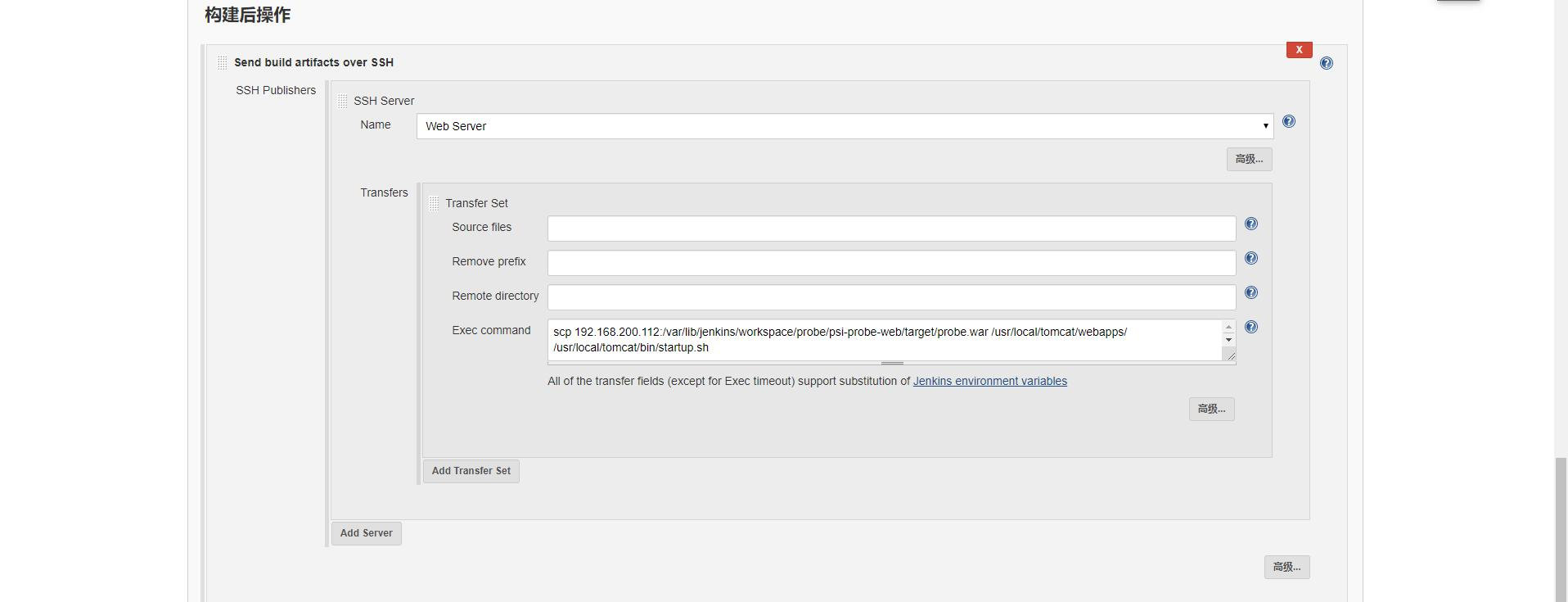This screenshot has width=1568, height=602.
Task: Expand advanced options below SSH Server name
Action: [x=1249, y=159]
